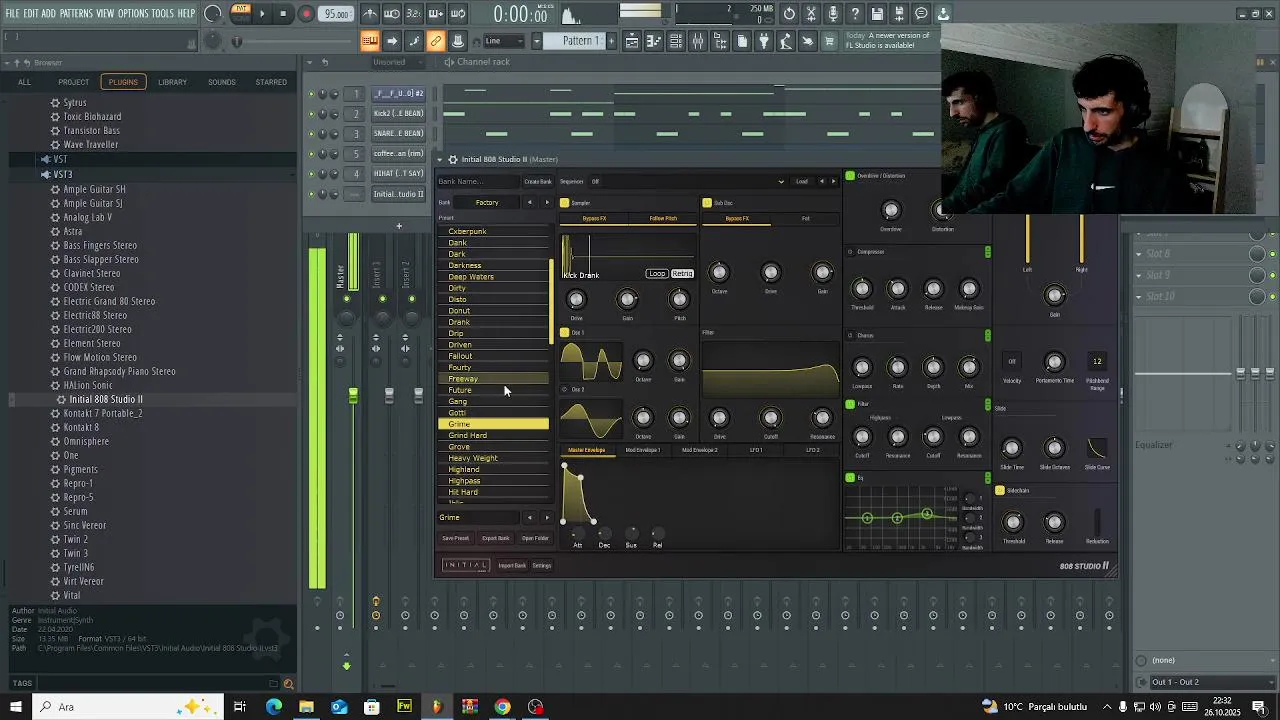Click the Export Bank button
The width and height of the screenshot is (1280, 720).
coord(496,539)
